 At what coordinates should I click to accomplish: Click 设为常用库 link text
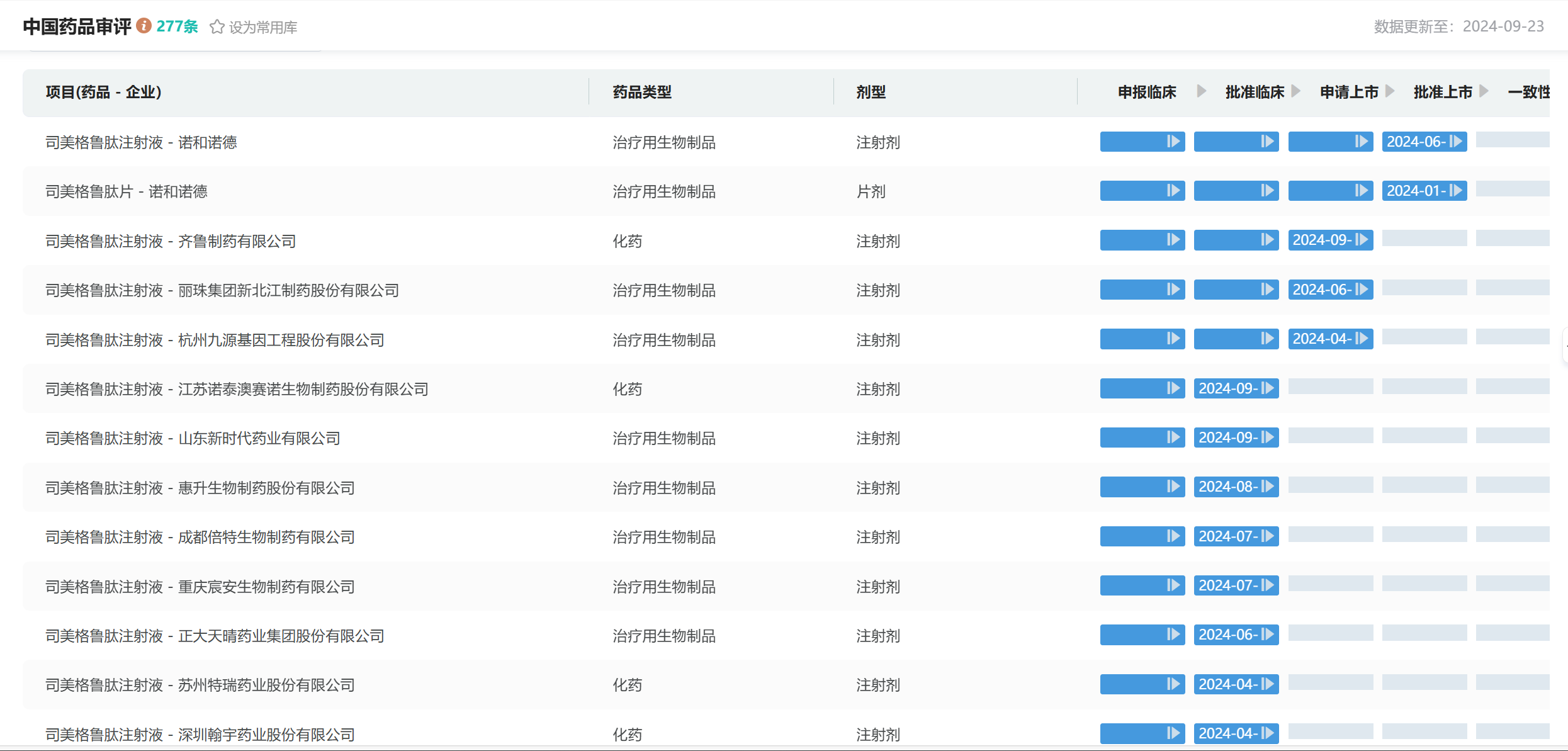pyautogui.click(x=262, y=28)
